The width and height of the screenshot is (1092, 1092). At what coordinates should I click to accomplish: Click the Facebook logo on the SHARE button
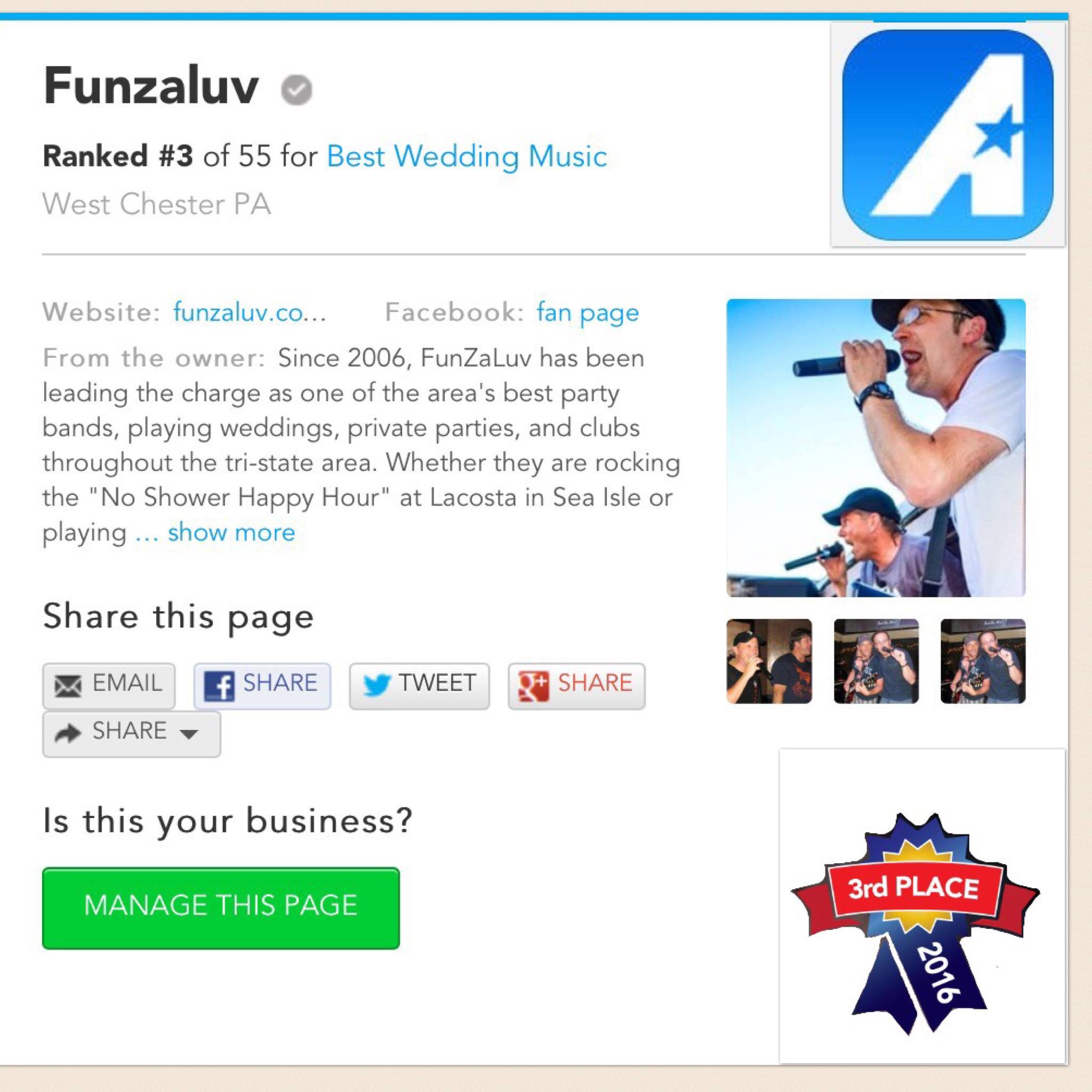[219, 686]
